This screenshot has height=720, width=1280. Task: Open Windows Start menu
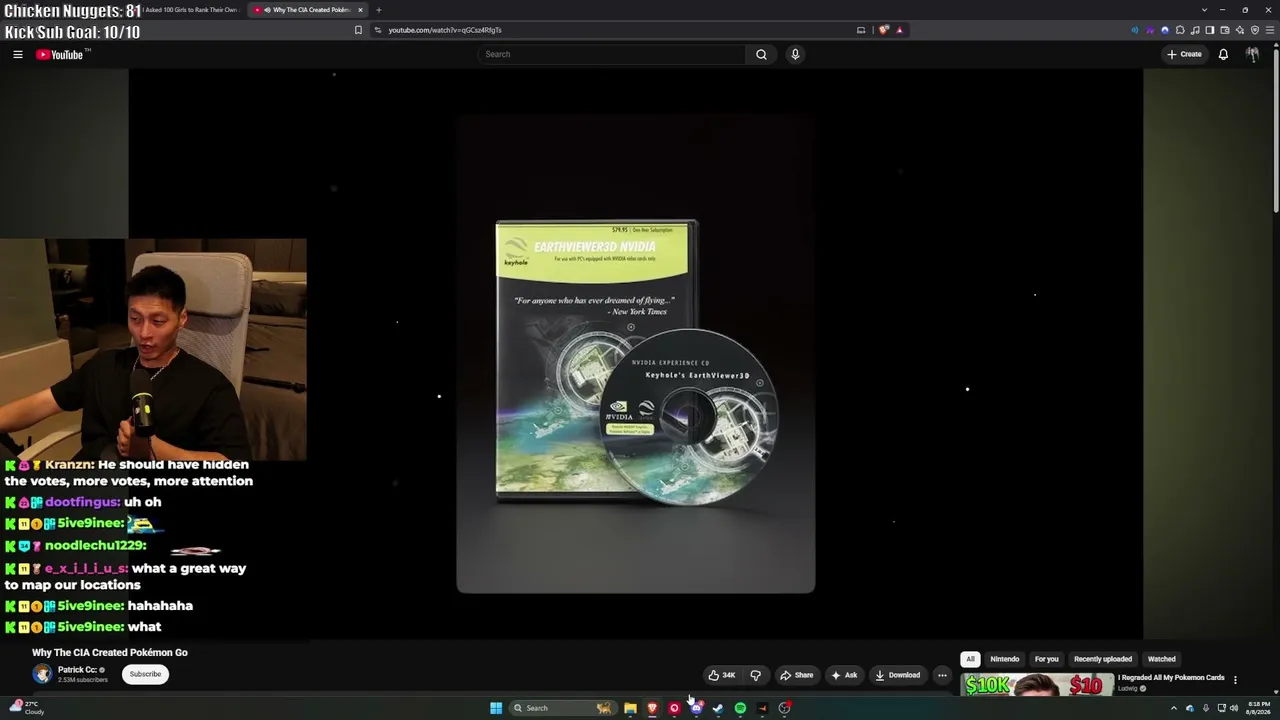496,708
